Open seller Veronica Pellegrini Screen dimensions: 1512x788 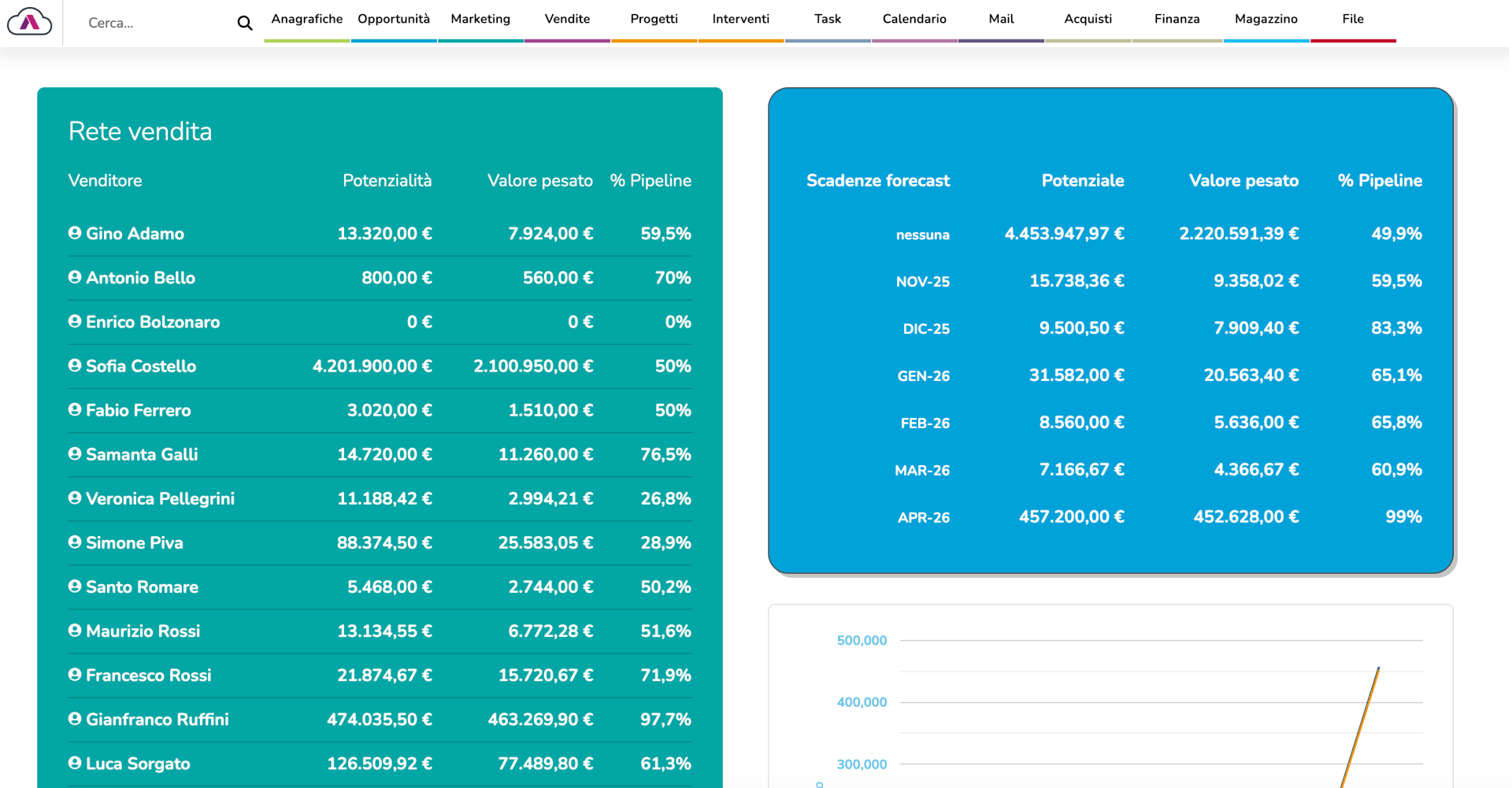pos(160,499)
